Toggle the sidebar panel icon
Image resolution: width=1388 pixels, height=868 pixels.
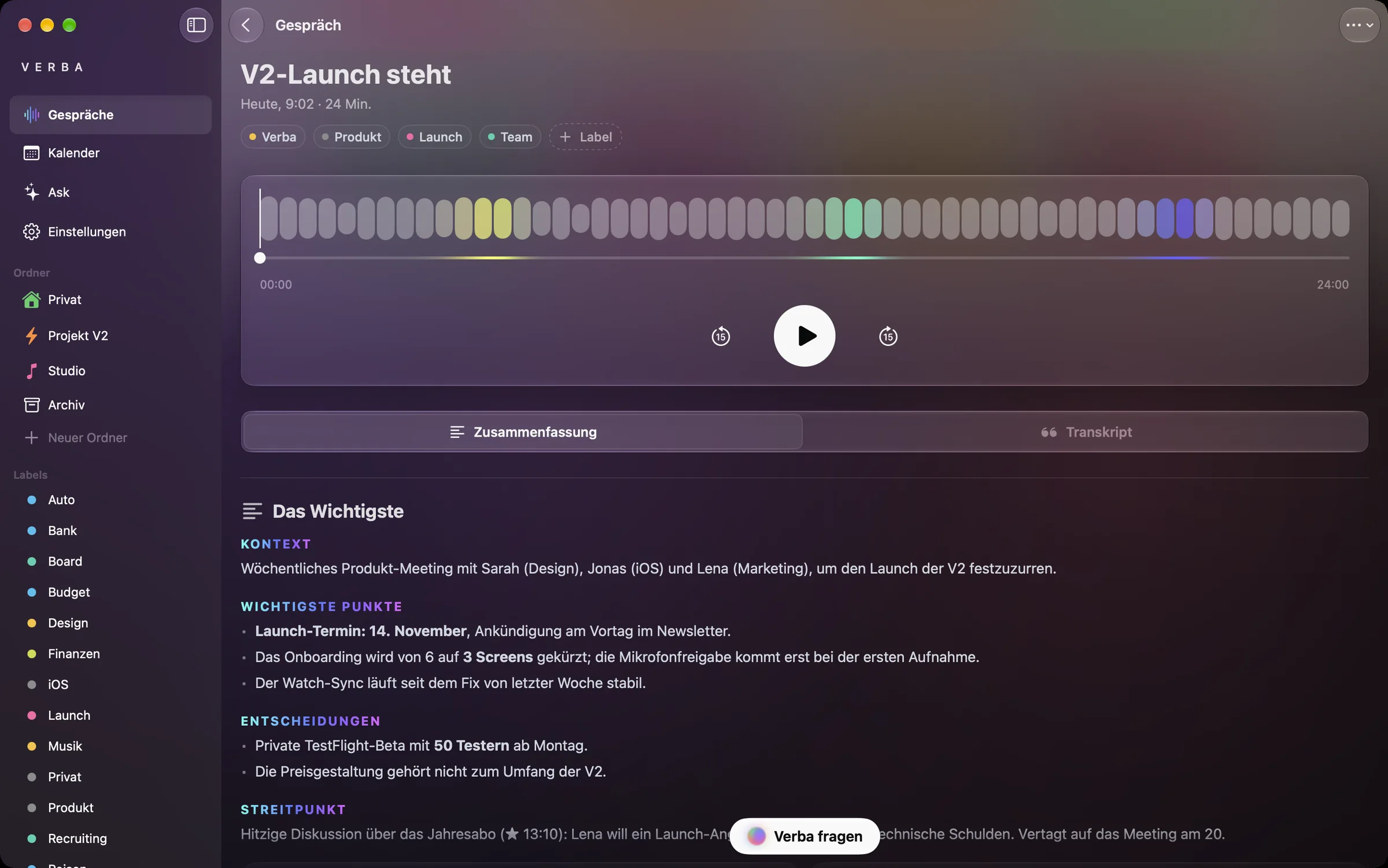(196, 25)
